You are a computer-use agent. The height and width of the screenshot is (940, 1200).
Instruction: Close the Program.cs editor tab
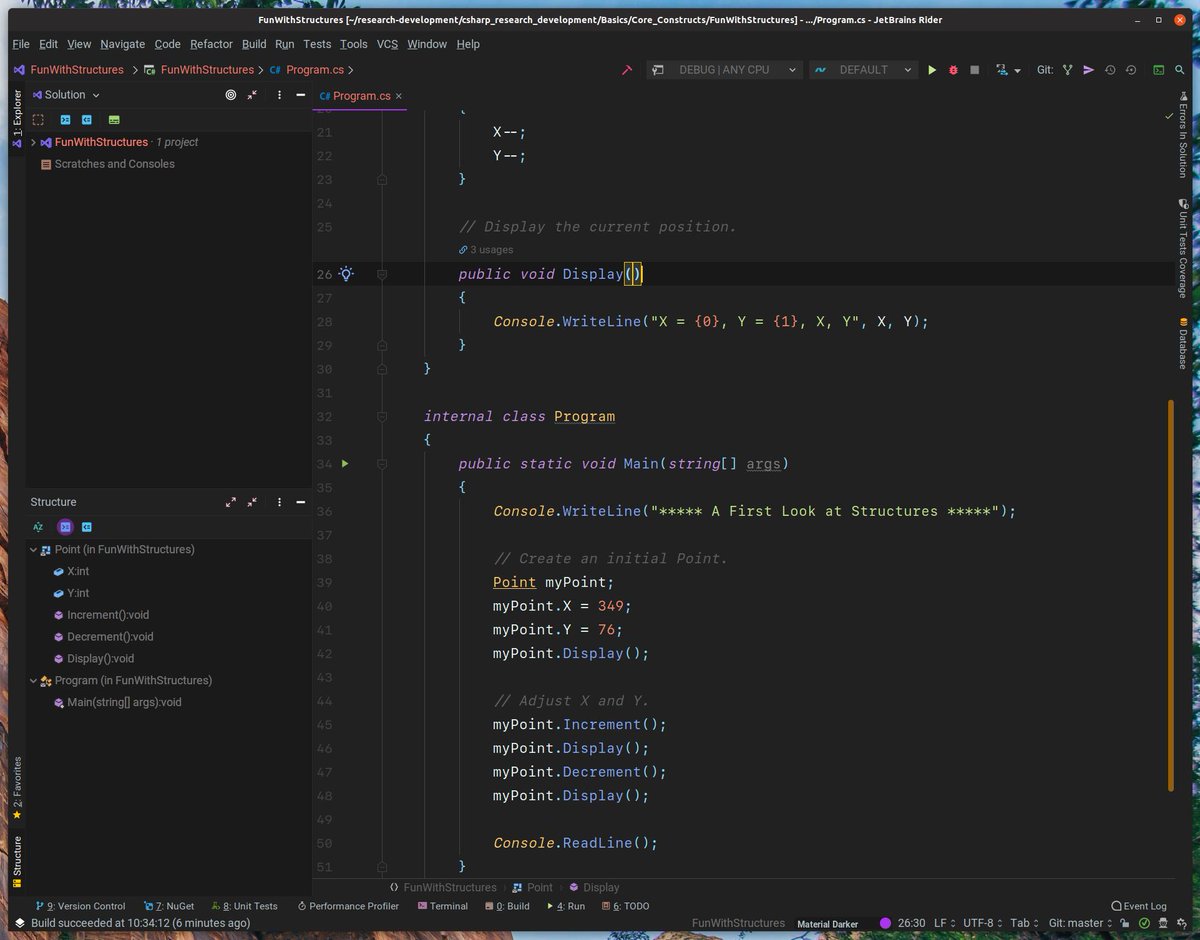399,96
